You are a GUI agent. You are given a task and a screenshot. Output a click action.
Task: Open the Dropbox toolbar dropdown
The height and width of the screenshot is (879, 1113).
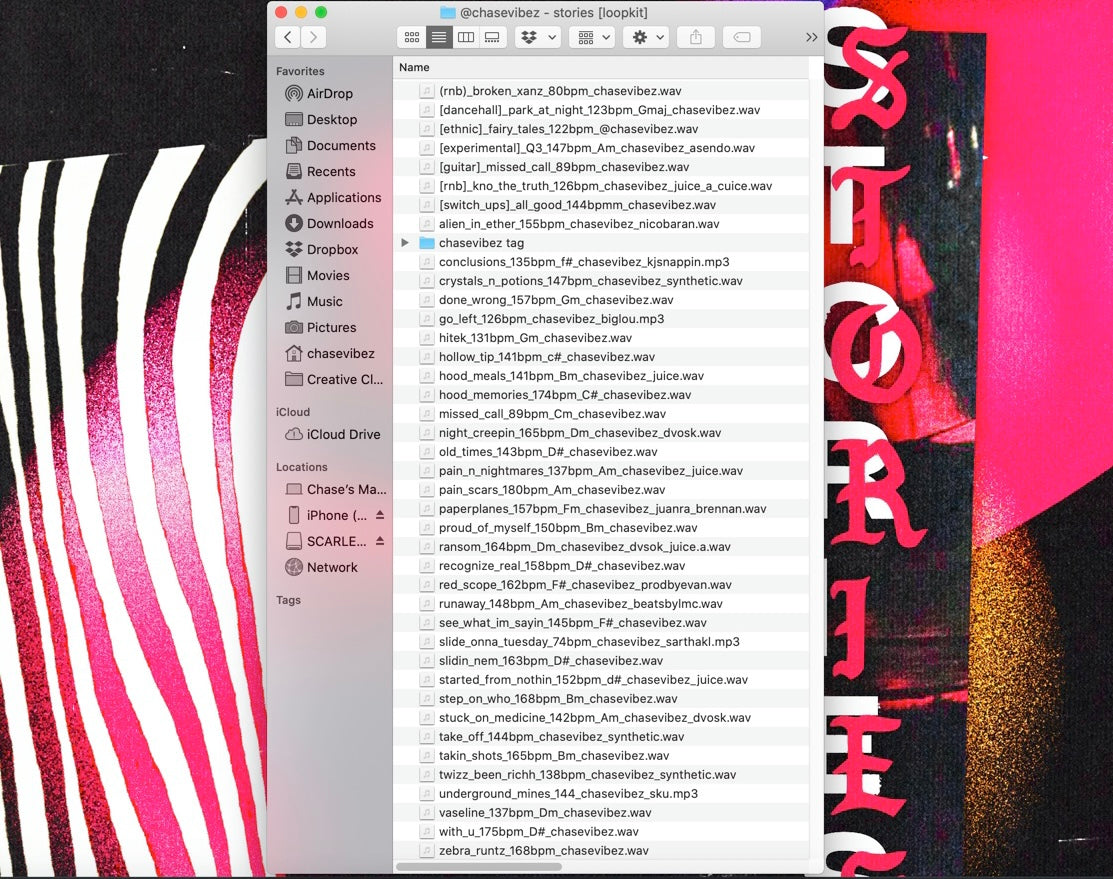(x=538, y=37)
